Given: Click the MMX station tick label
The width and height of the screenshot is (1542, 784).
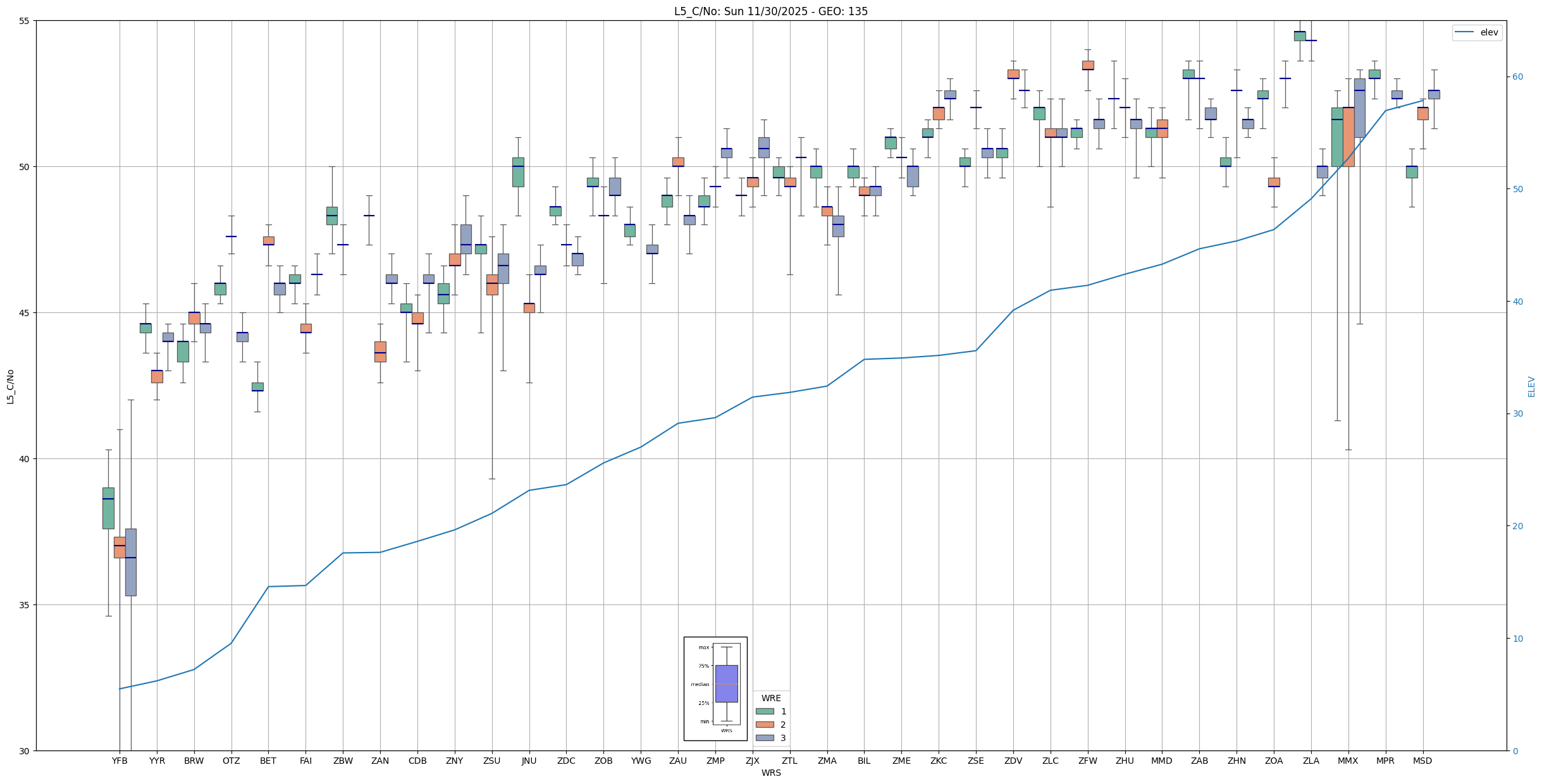Looking at the screenshot, I should point(1348,761).
